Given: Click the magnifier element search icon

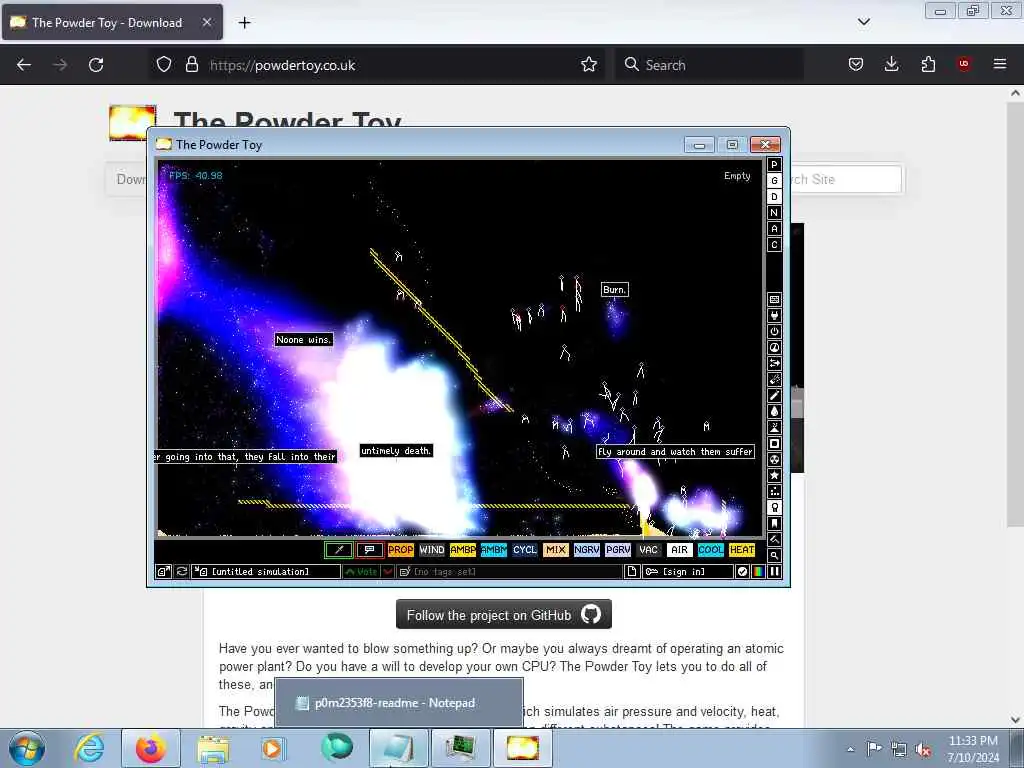Looking at the screenshot, I should (x=774, y=556).
